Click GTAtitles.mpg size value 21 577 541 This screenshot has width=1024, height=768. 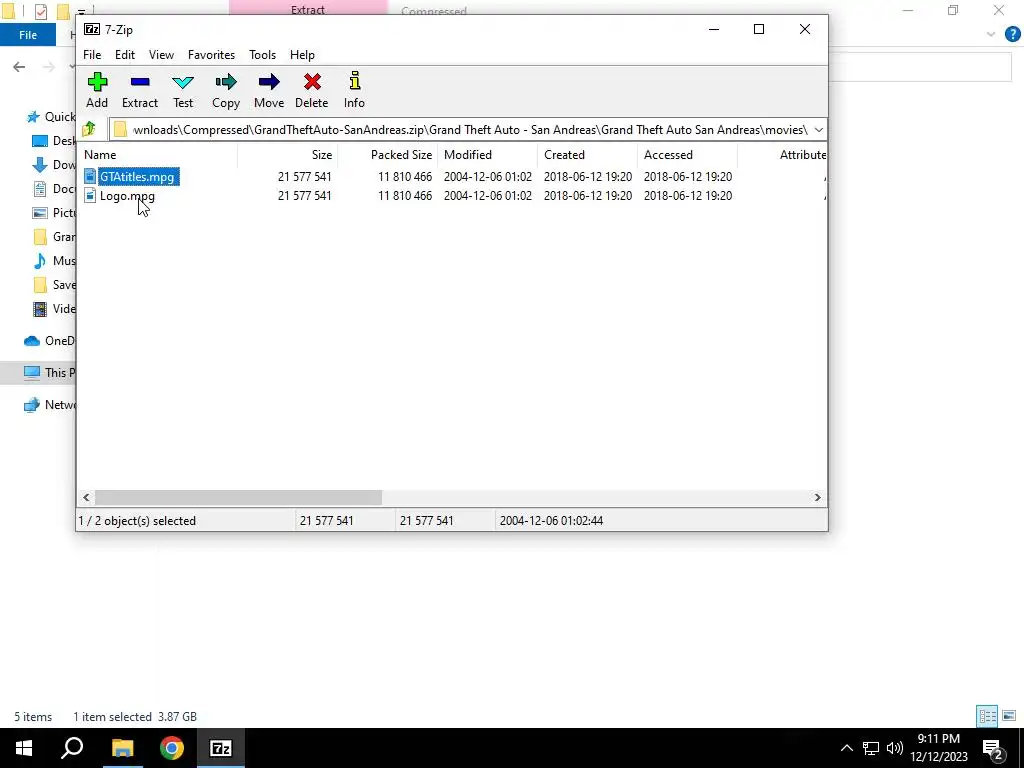coord(304,177)
